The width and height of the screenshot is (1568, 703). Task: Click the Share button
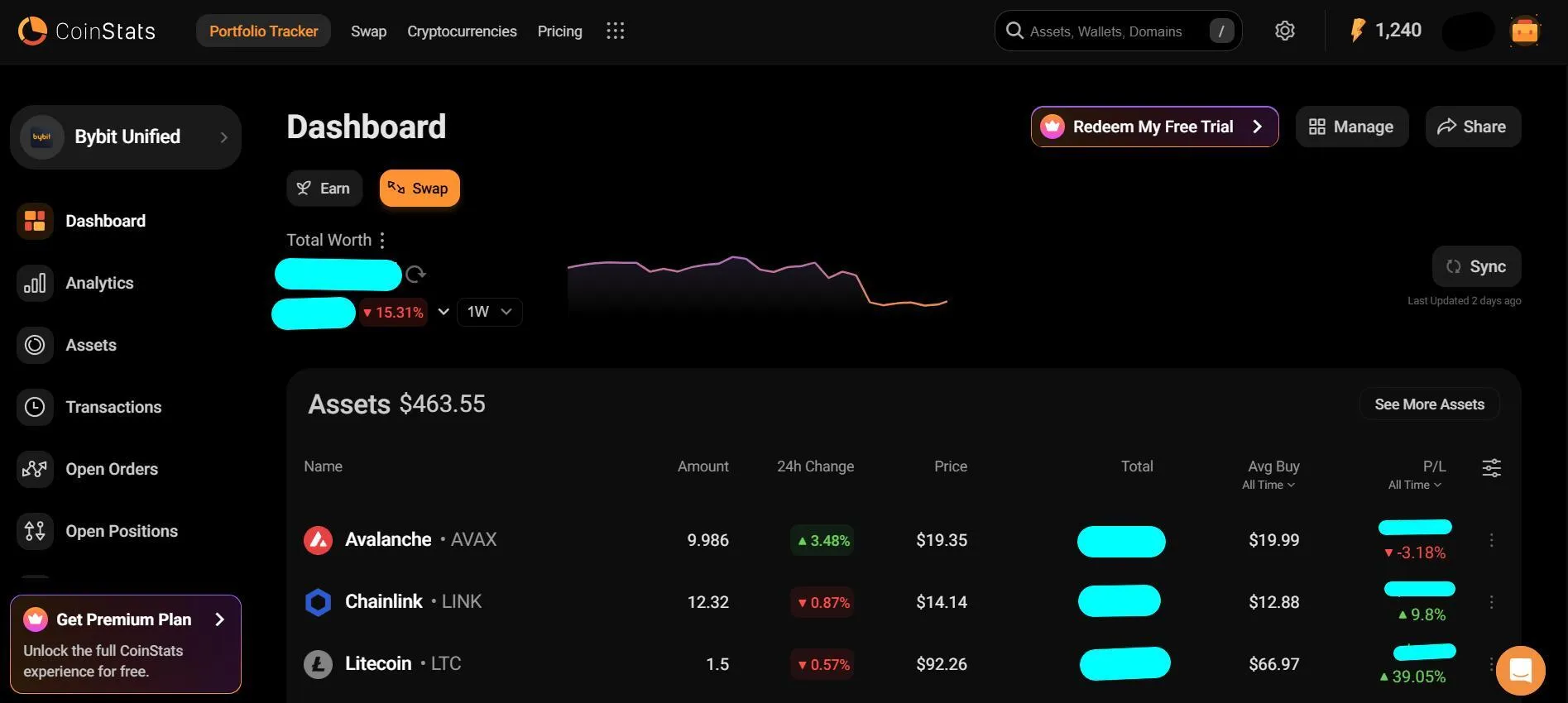coord(1473,127)
